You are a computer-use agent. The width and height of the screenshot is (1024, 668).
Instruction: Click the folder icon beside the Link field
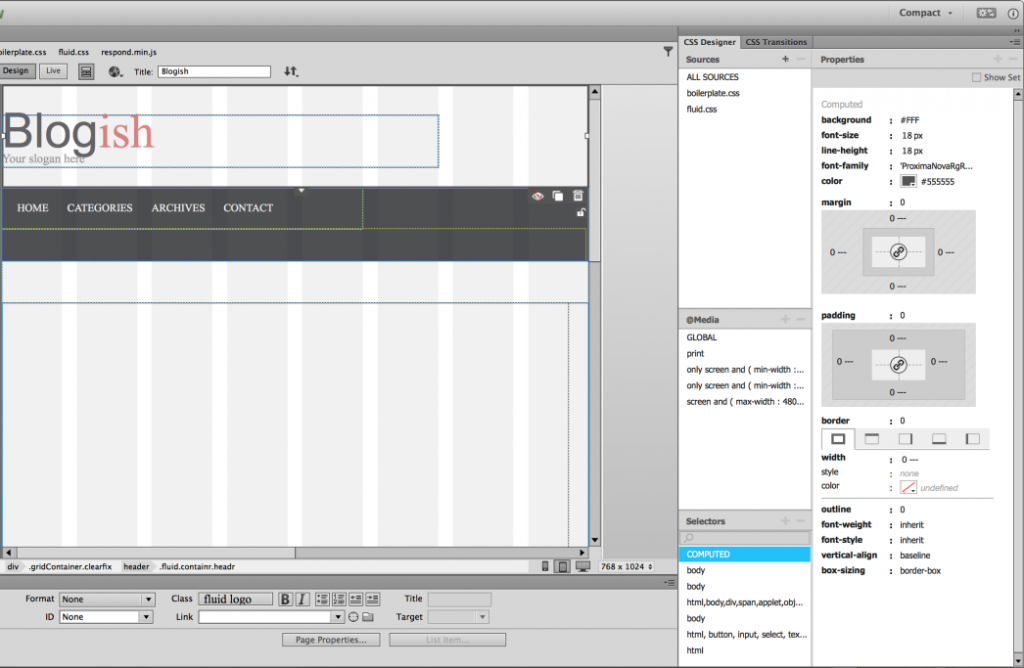coord(368,616)
